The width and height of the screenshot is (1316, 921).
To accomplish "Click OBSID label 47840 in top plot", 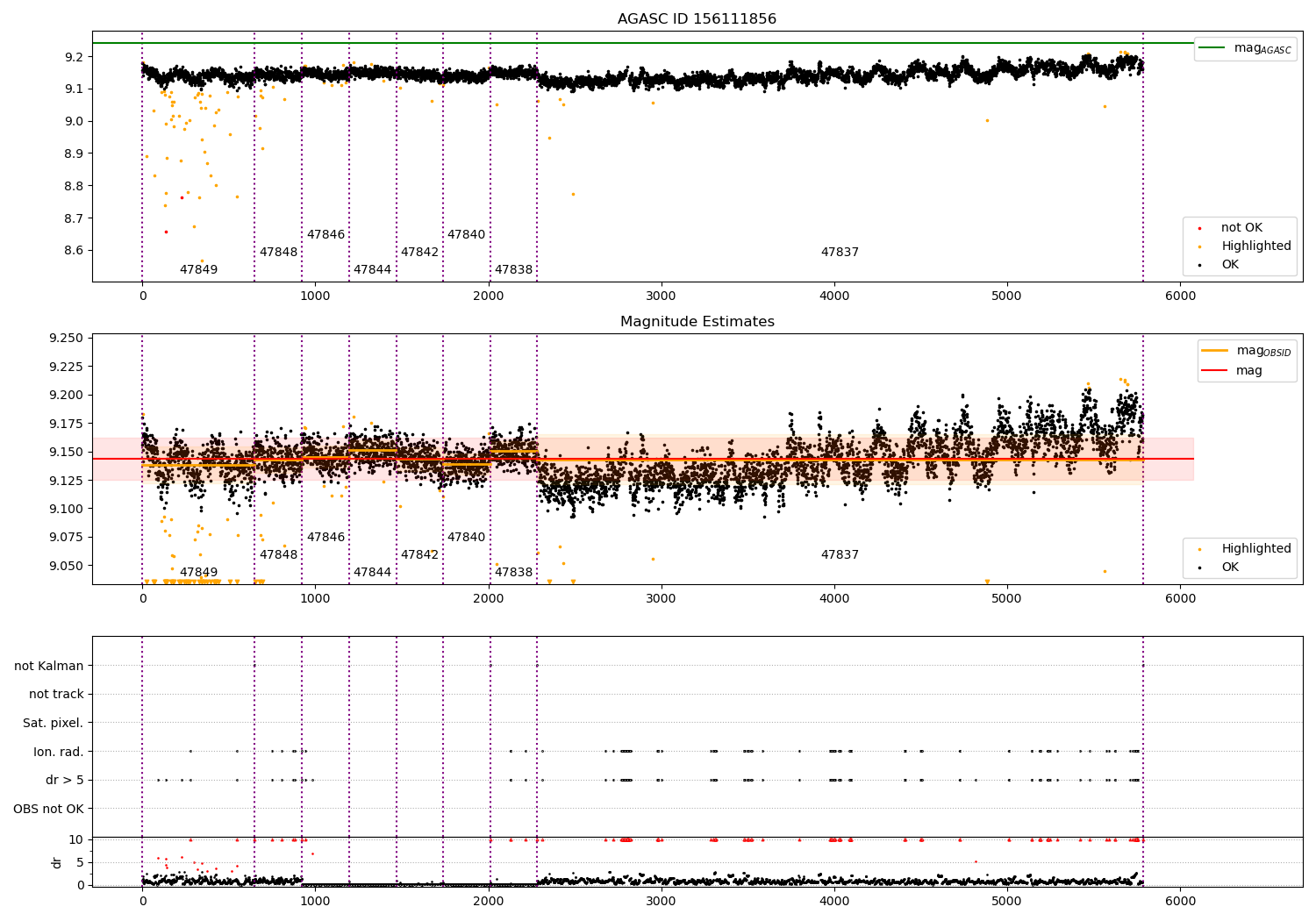I will click(x=466, y=235).
